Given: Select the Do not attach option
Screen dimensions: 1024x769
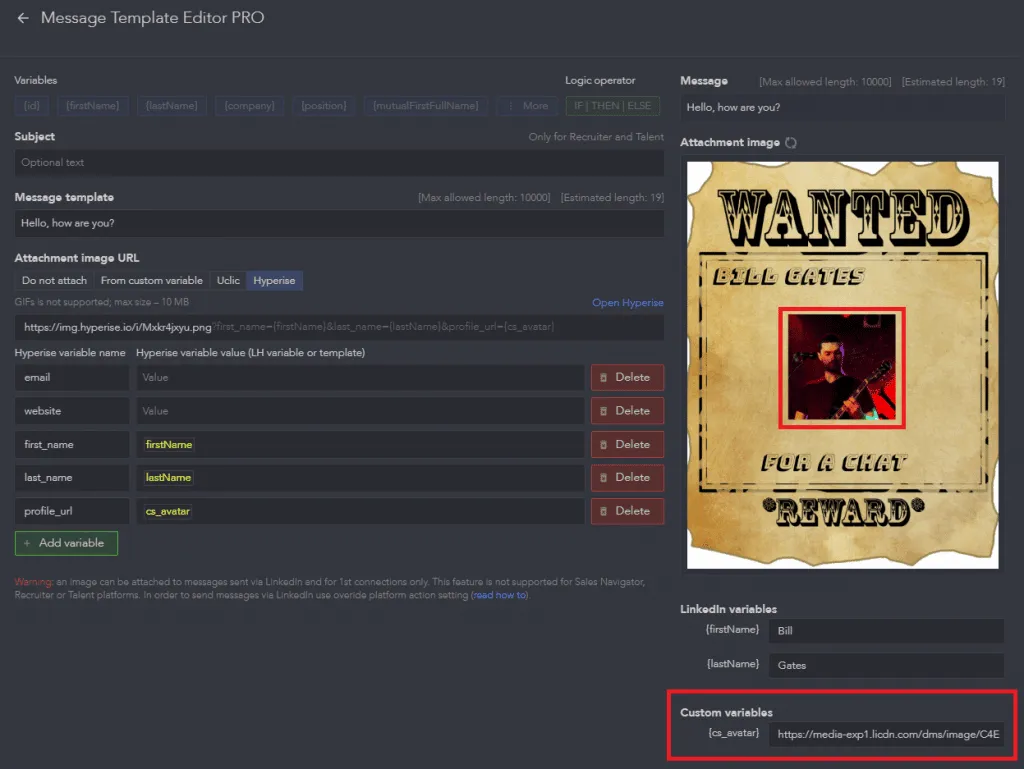Looking at the screenshot, I should [54, 281].
